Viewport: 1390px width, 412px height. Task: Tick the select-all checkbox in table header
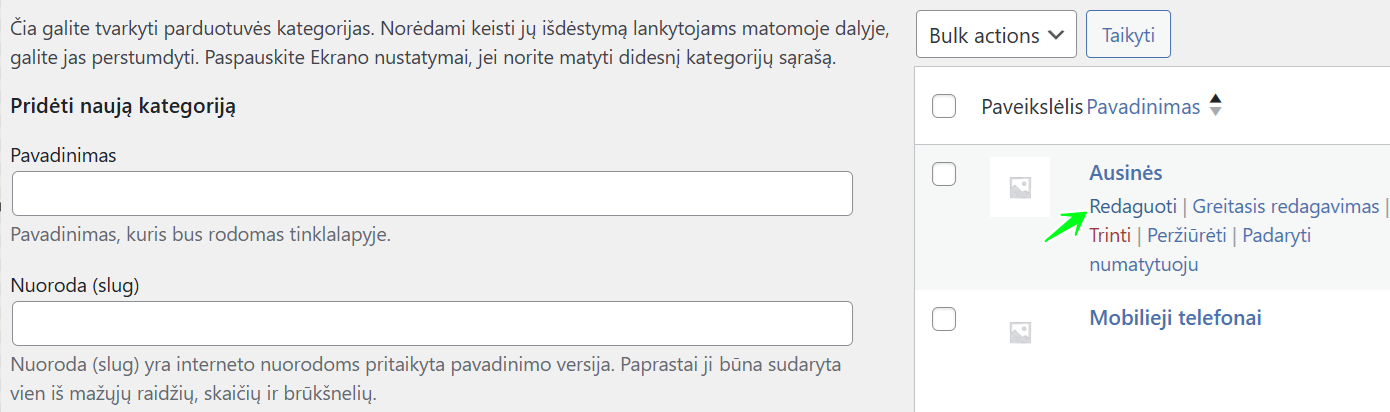pyautogui.click(x=944, y=106)
